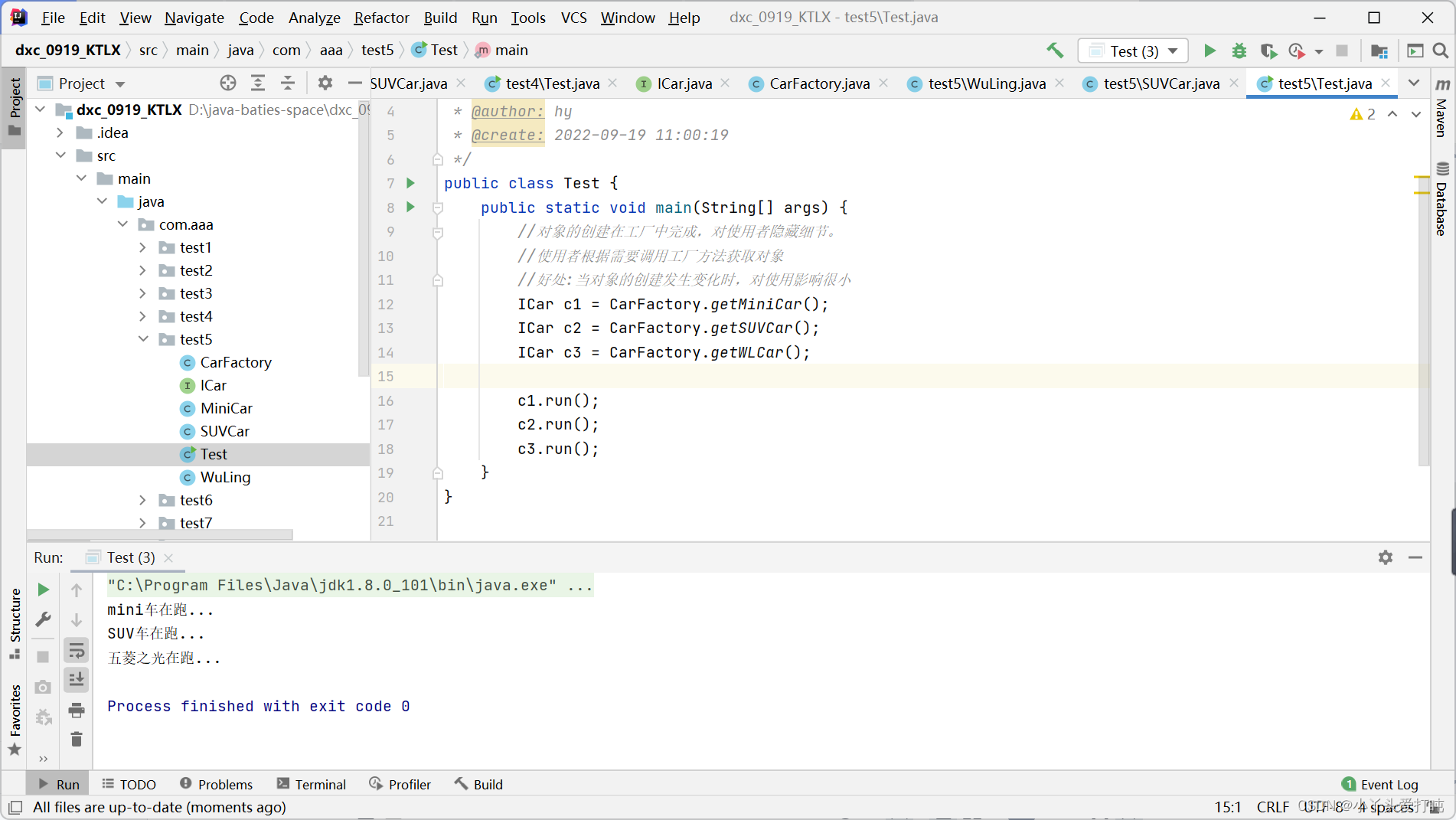Viewport: 1456px width, 820px height.
Task: Rerun Test in Run panel
Action: pos(44,590)
